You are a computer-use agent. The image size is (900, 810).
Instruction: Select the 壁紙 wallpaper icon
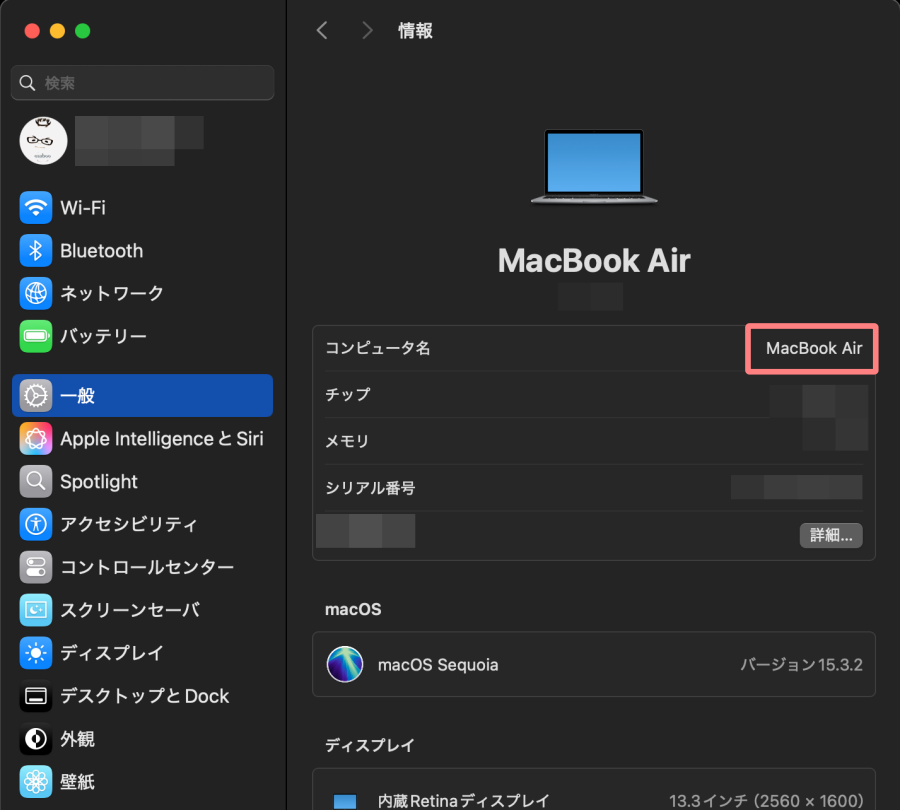(36, 781)
